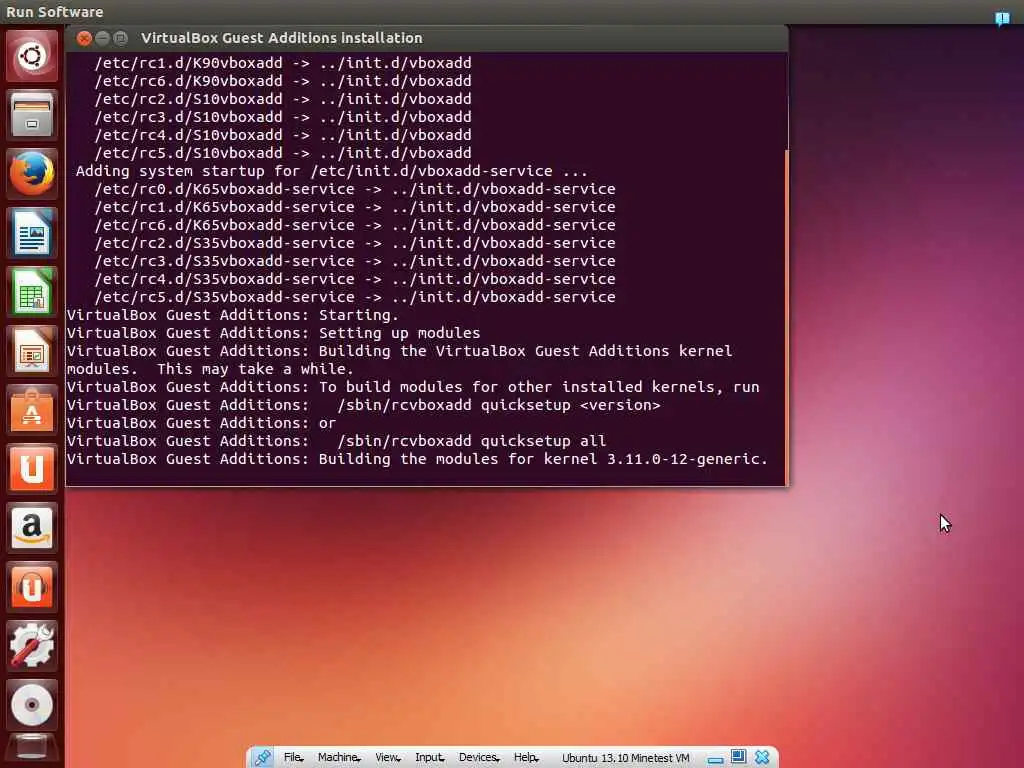1024x768 pixels.
Task: Open LibreOffice Calc from launcher
Action: (31, 292)
